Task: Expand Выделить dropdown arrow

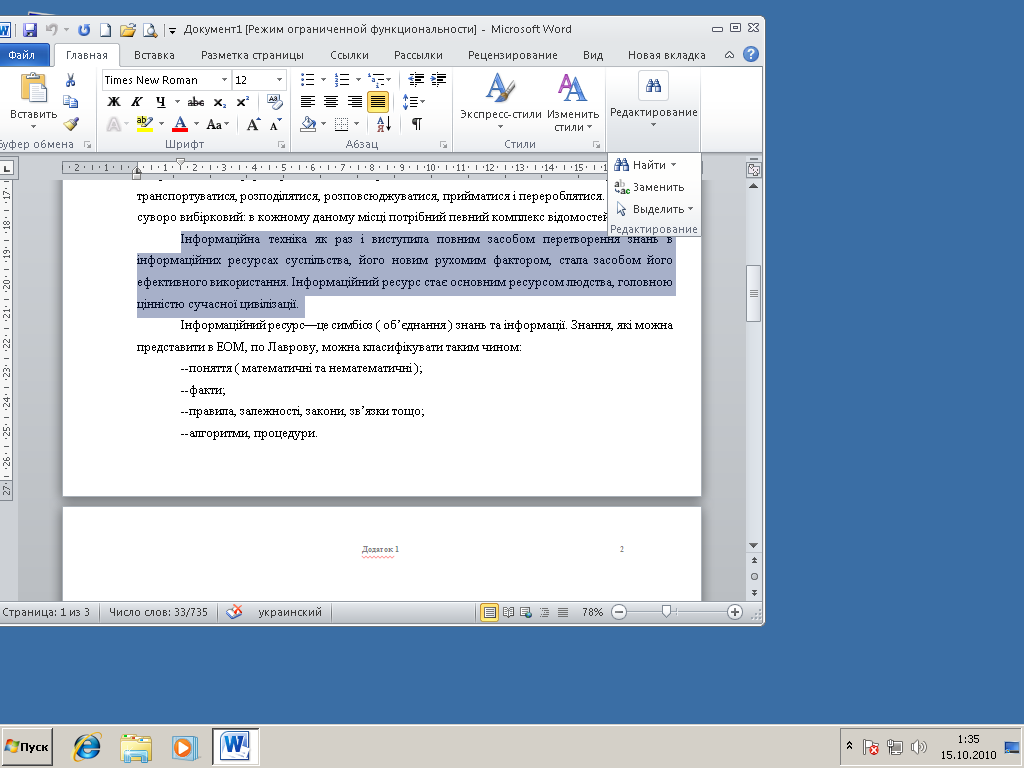Action: click(x=690, y=209)
